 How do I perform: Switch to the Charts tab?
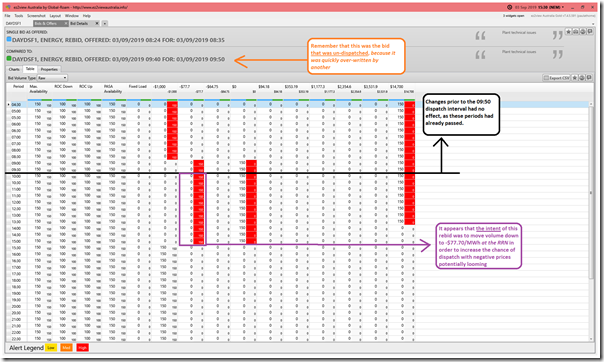click(14, 69)
